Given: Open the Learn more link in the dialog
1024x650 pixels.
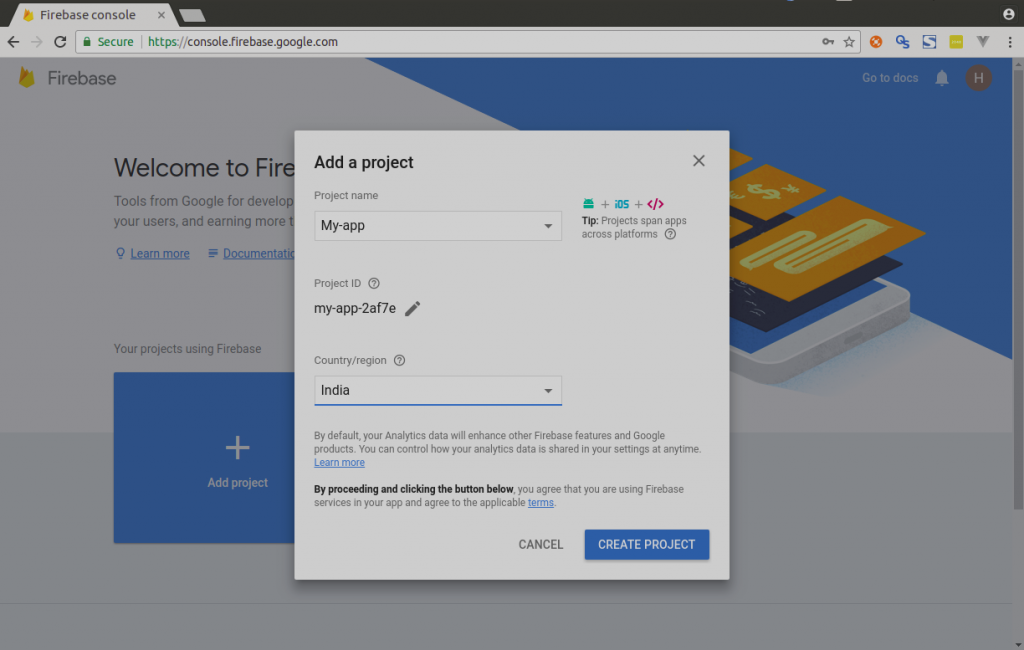Looking at the screenshot, I should (x=339, y=463).
